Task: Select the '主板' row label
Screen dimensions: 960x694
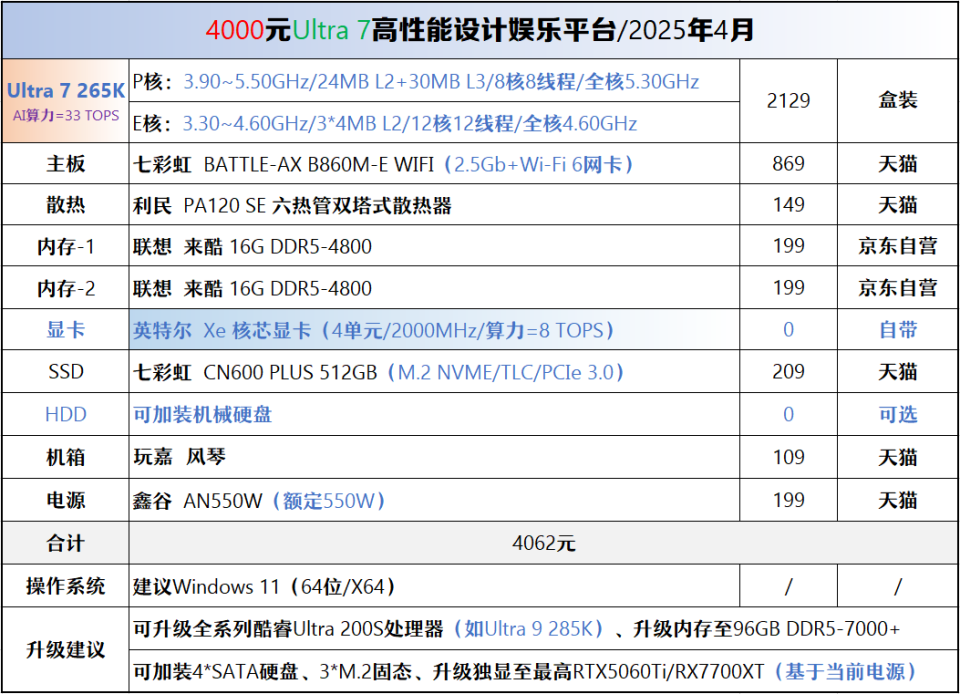Action: tap(66, 164)
